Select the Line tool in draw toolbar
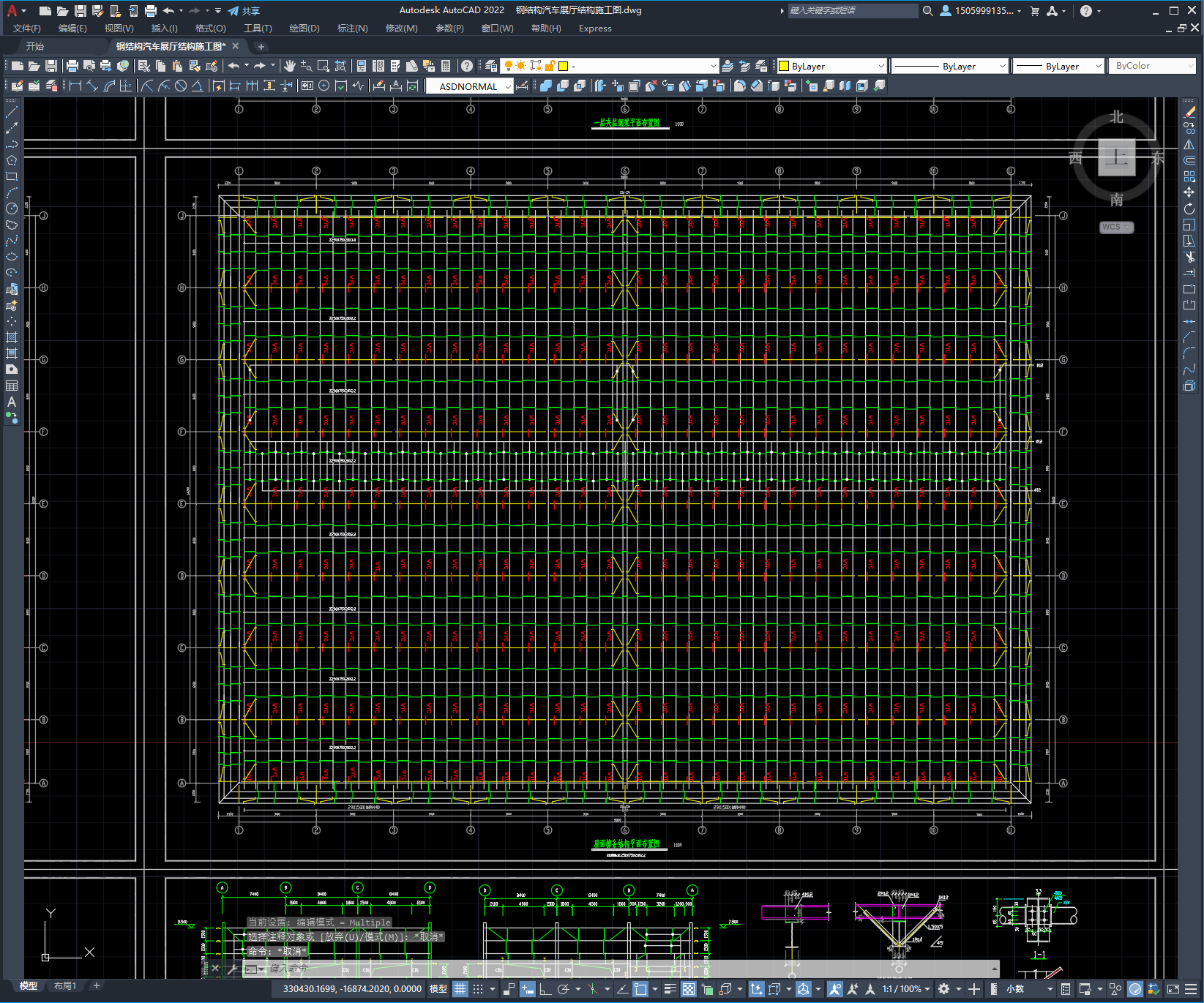This screenshot has height=1003, width=1204. click(x=12, y=112)
